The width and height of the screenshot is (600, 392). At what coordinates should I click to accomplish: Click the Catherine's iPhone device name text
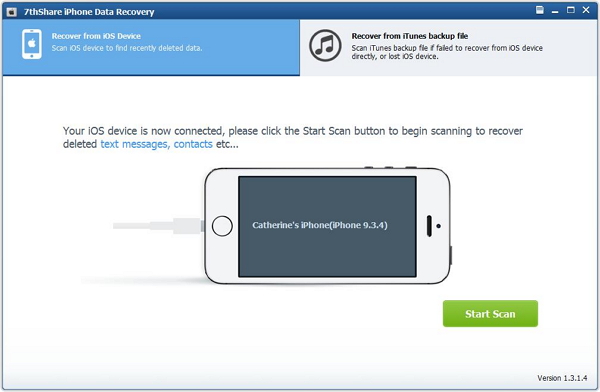point(320,225)
